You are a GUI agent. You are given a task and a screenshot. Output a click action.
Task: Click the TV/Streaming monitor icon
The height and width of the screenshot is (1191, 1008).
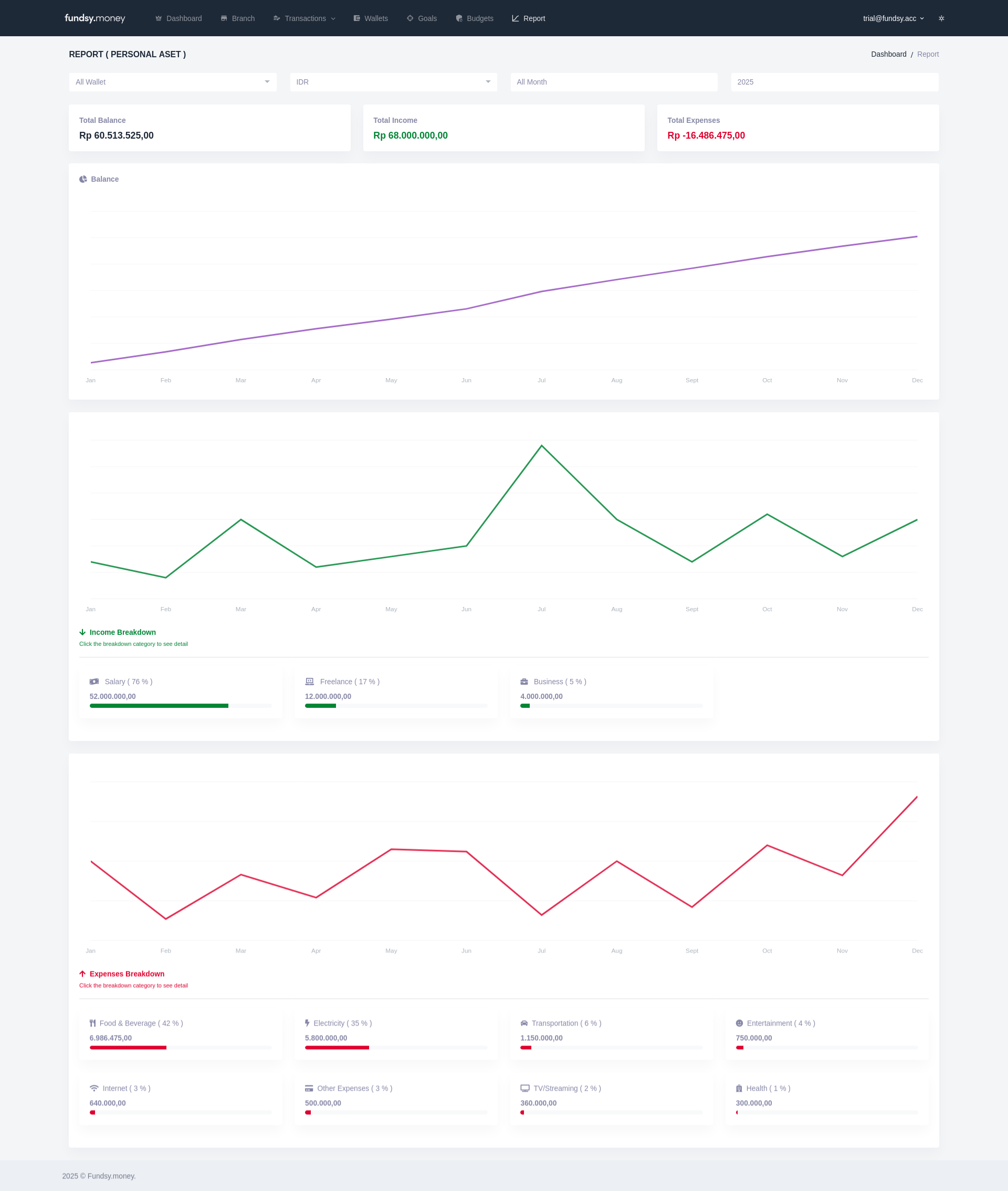click(524, 1088)
